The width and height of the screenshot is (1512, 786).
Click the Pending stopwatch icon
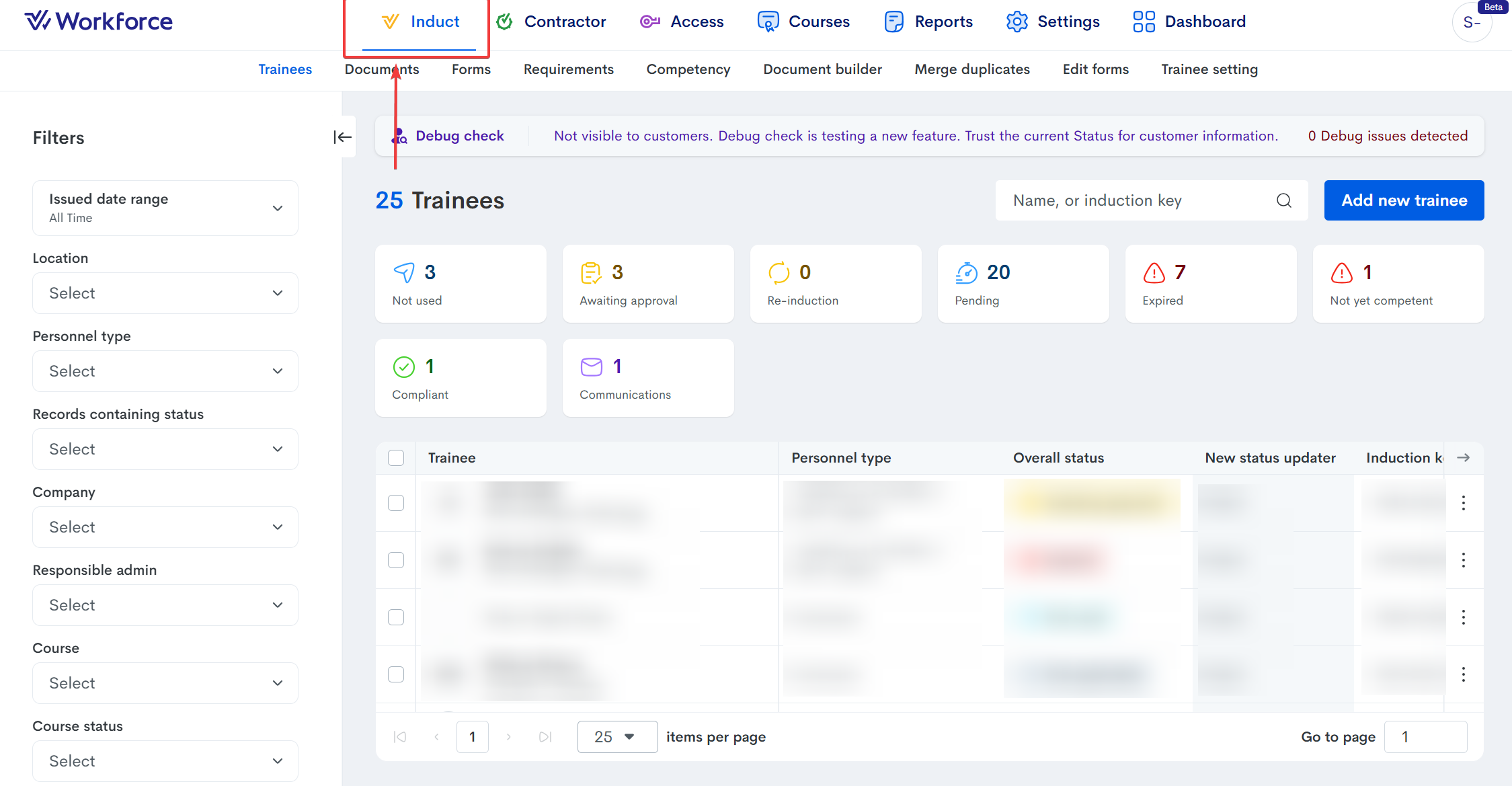point(966,272)
